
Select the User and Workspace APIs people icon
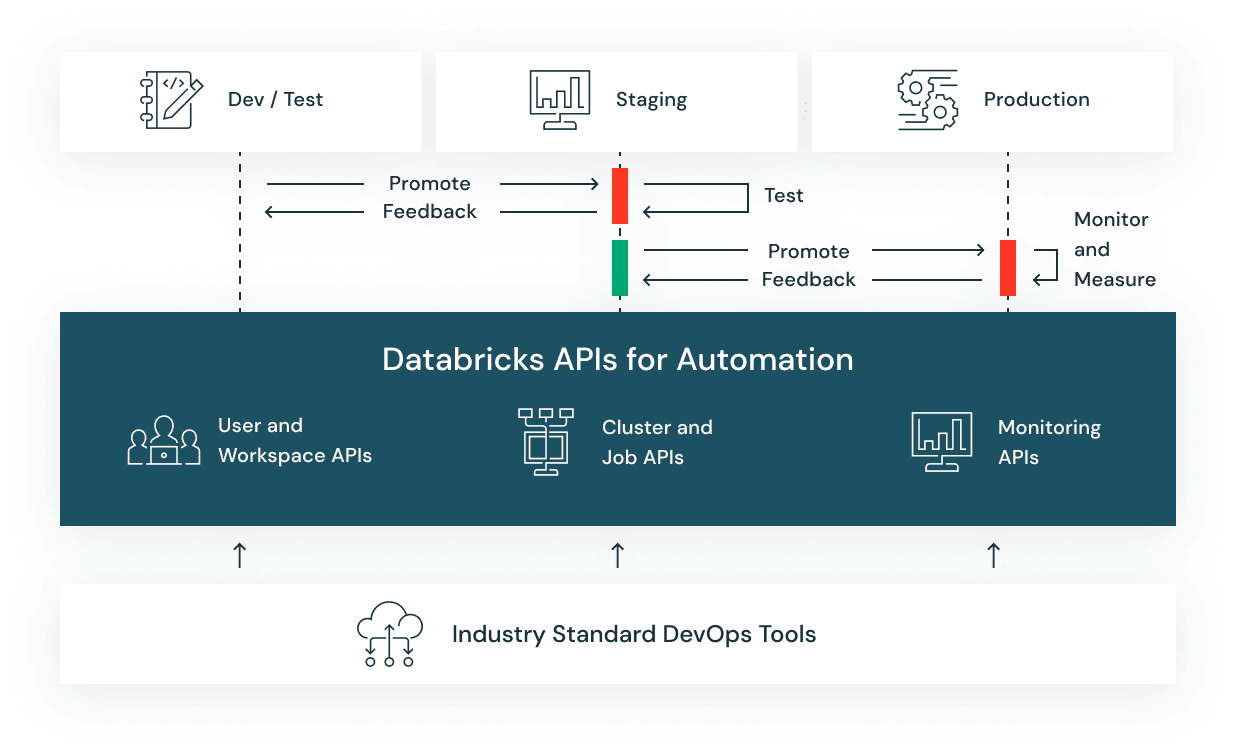164,441
